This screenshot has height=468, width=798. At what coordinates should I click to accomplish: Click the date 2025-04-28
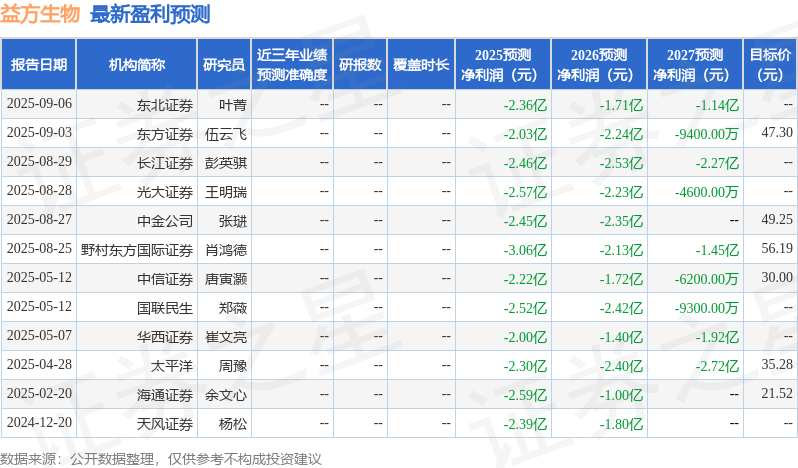pyautogui.click(x=39, y=365)
